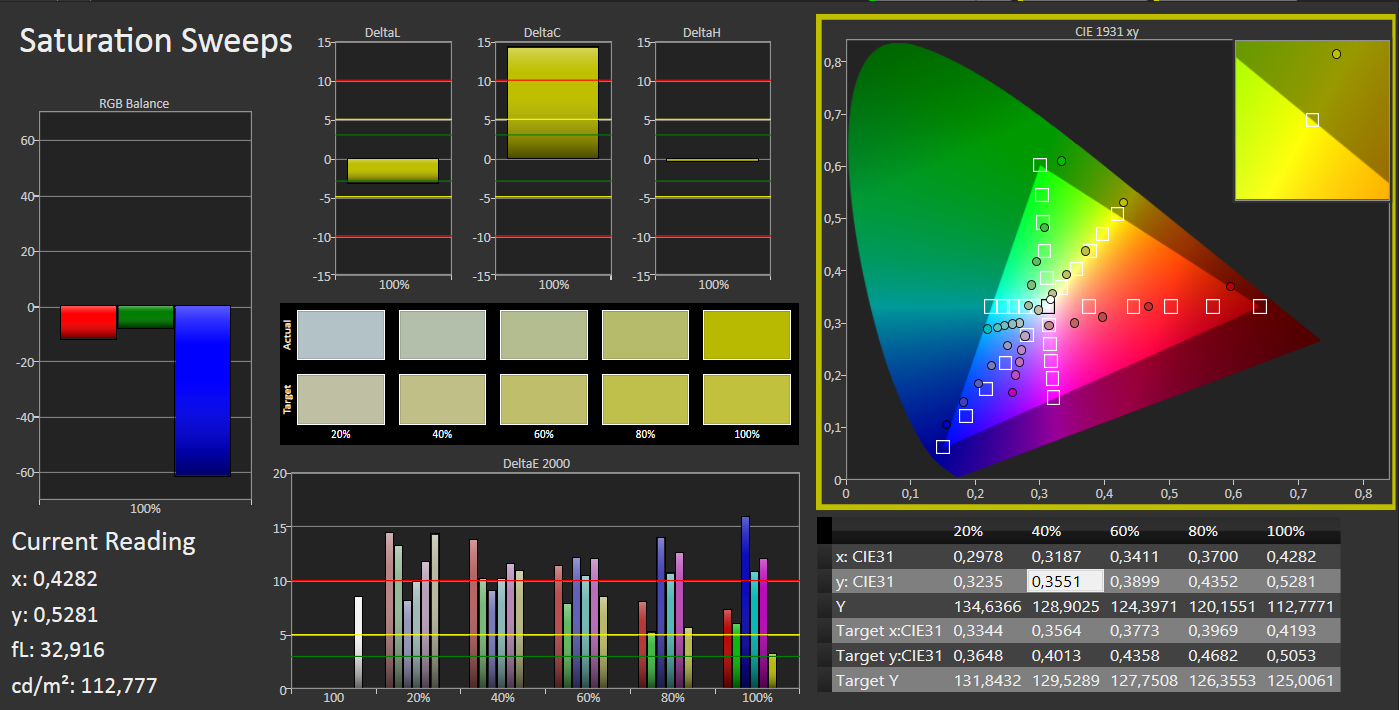Click the cd/m²: 112,777 reading
Screen dimensions: 1399x710
(84, 685)
